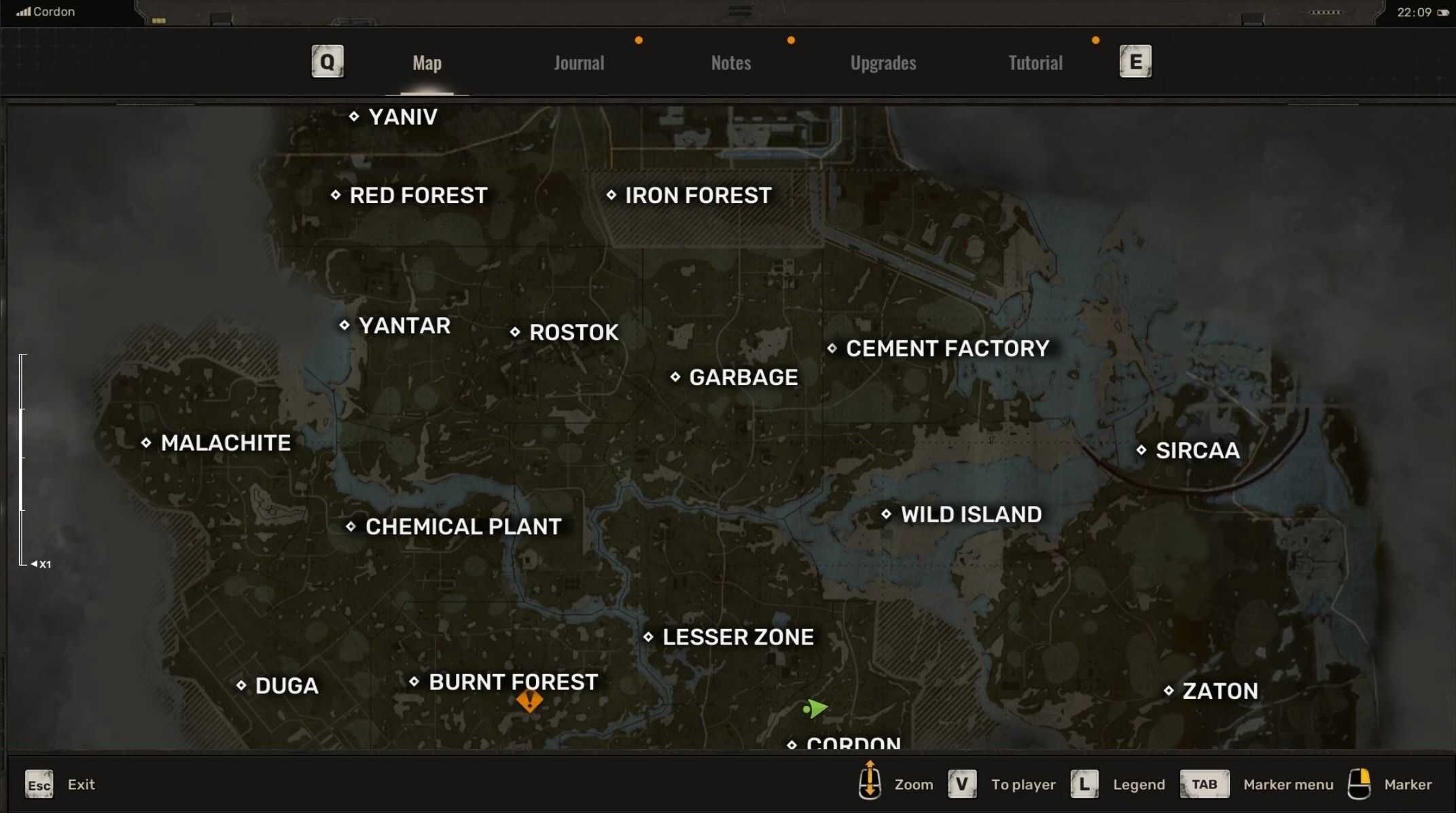The height and width of the screenshot is (813, 1456).
Task: Click the orange quest marker near Burnt Forest
Action: coord(529,701)
